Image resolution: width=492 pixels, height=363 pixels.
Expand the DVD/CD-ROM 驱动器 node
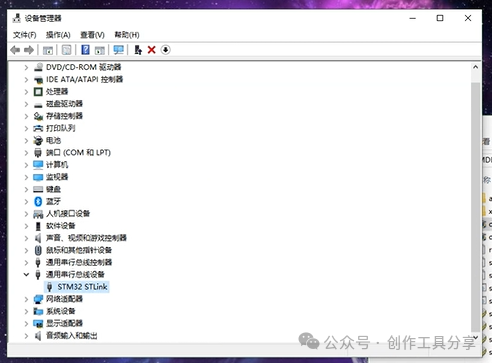click(x=26, y=67)
